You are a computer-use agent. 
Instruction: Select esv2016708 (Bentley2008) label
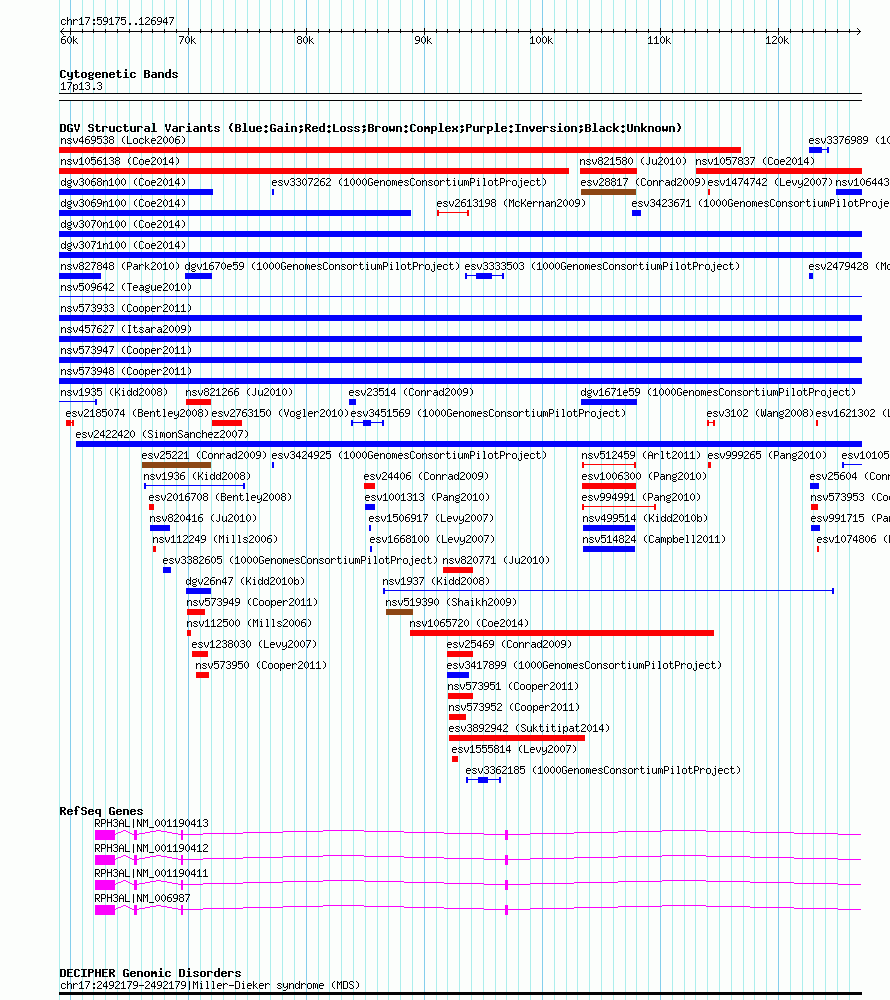click(220, 498)
